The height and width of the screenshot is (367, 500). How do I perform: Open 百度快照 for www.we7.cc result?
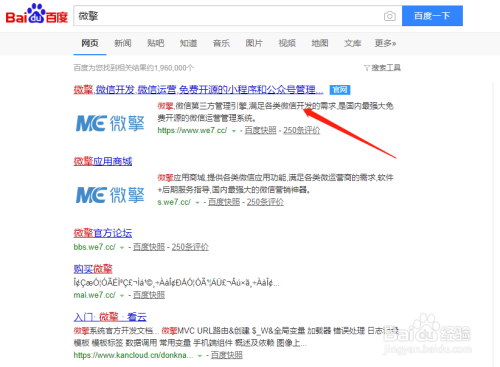click(261, 130)
